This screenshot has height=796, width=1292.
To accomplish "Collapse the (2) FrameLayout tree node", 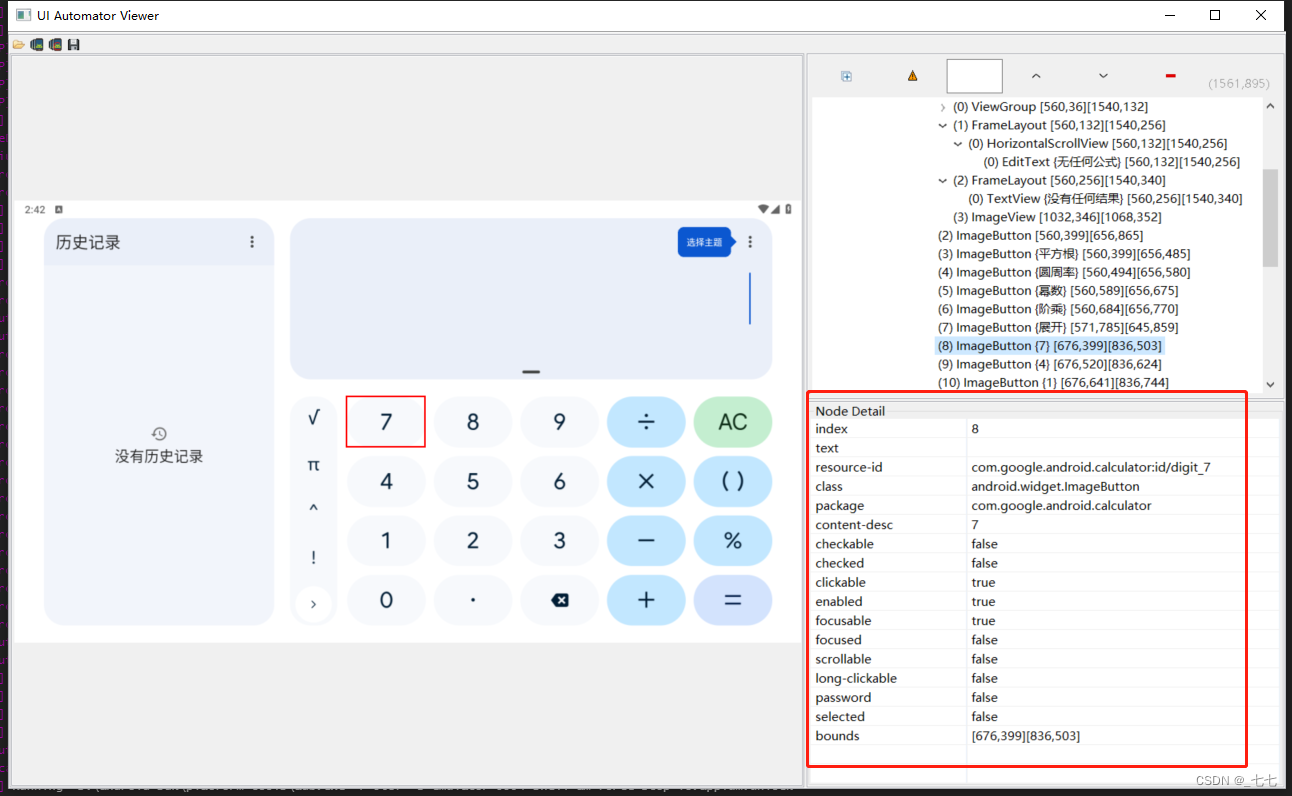I will click(943, 181).
